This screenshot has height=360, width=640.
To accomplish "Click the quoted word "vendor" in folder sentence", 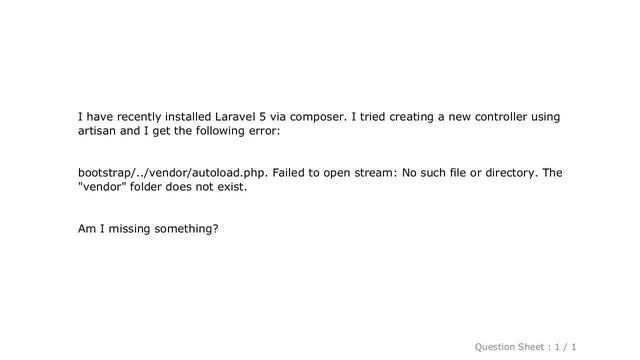I will (102, 187).
